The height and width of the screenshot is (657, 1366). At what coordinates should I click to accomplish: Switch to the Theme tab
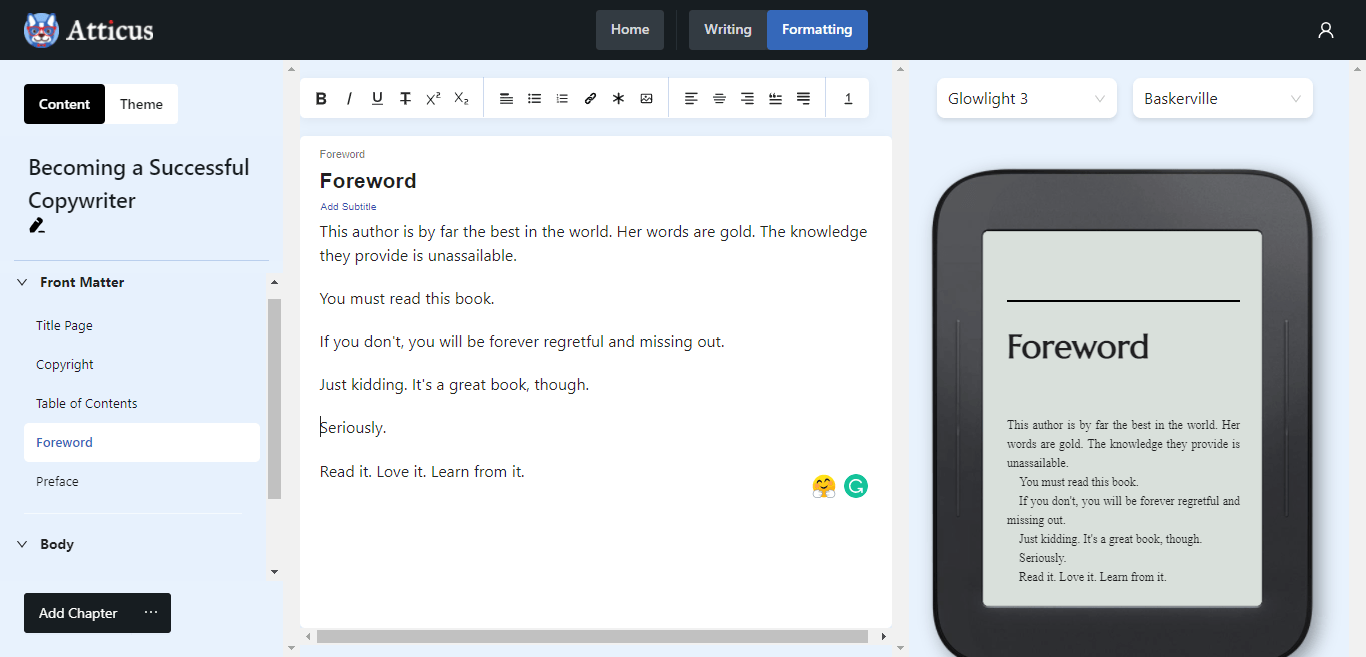(x=141, y=104)
